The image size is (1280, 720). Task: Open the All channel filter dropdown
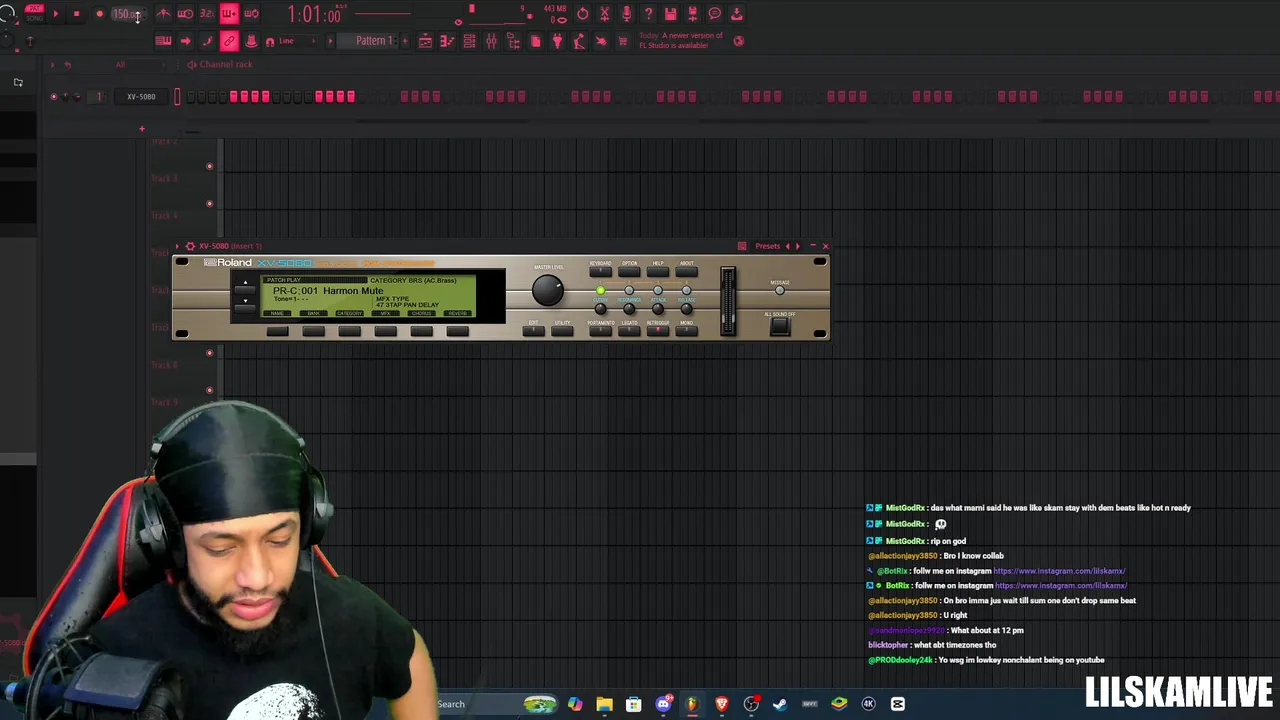pos(140,64)
